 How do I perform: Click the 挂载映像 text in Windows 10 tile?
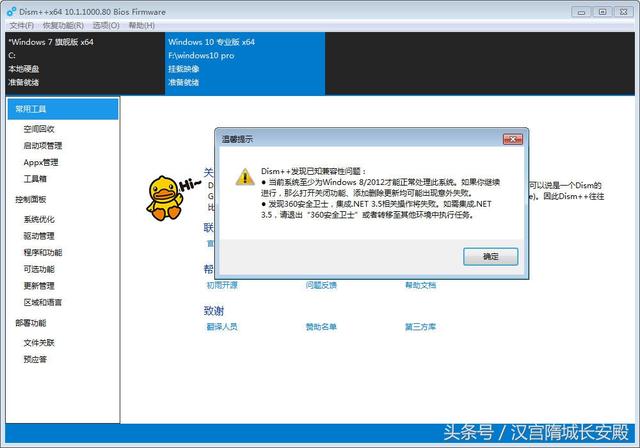tap(184, 69)
